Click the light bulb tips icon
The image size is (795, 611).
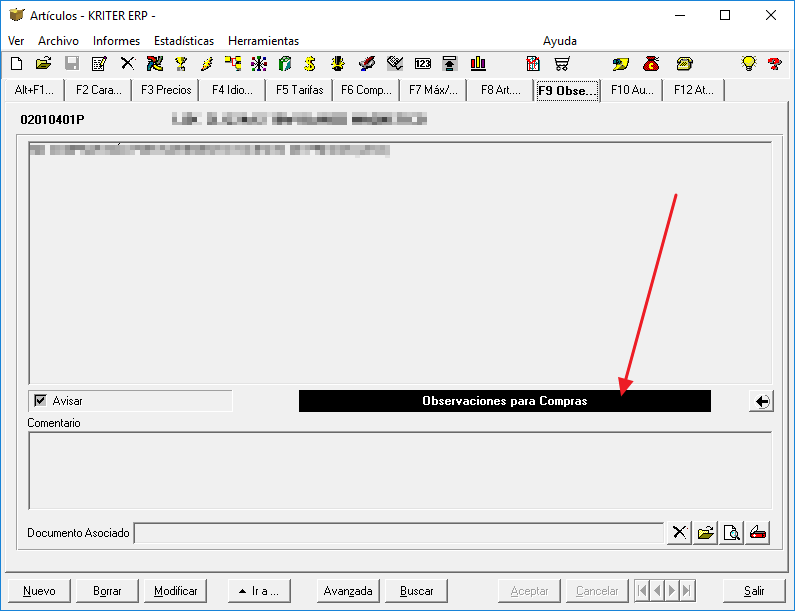(x=749, y=63)
